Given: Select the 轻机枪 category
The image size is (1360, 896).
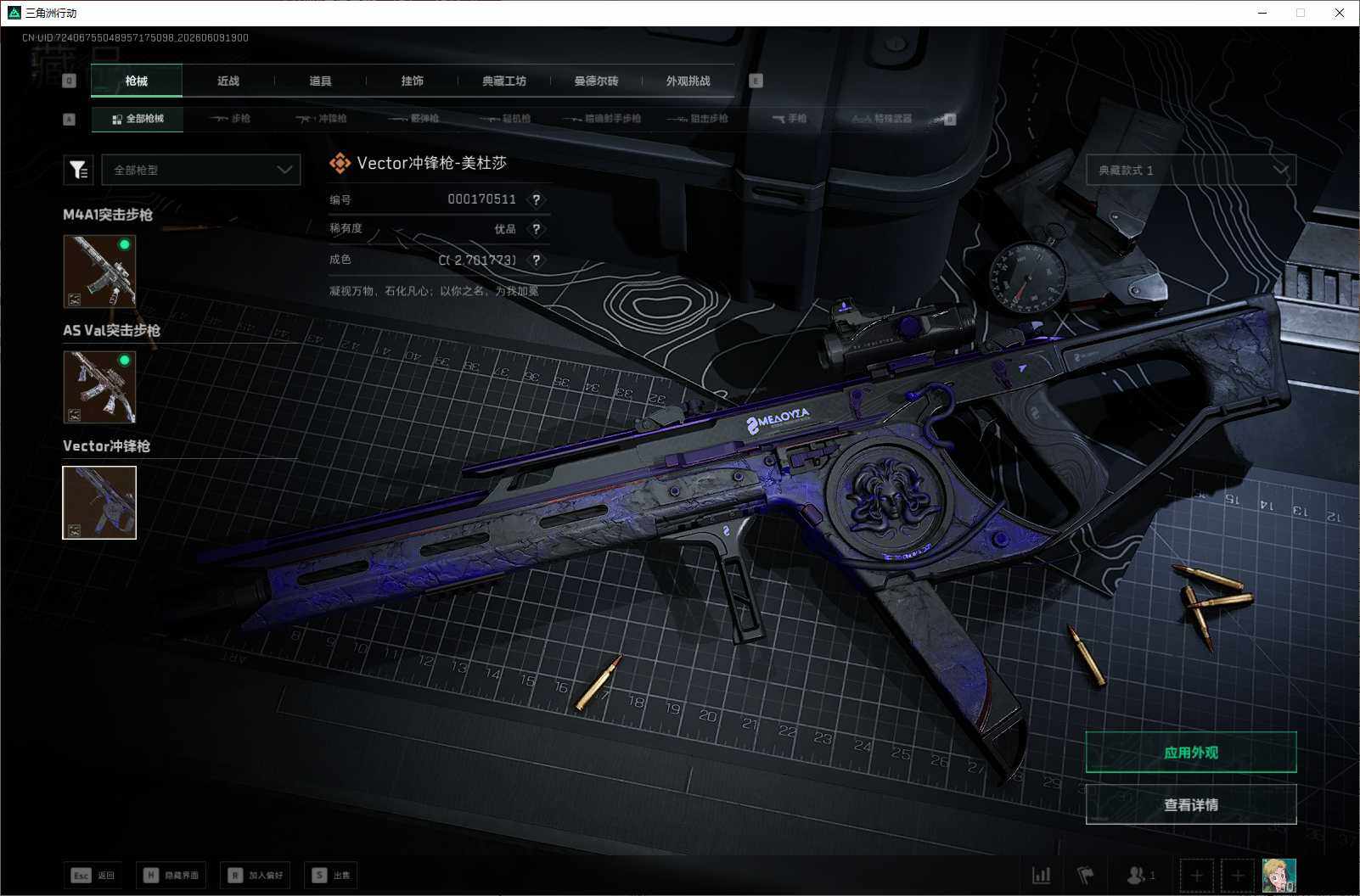Looking at the screenshot, I should click(505, 119).
